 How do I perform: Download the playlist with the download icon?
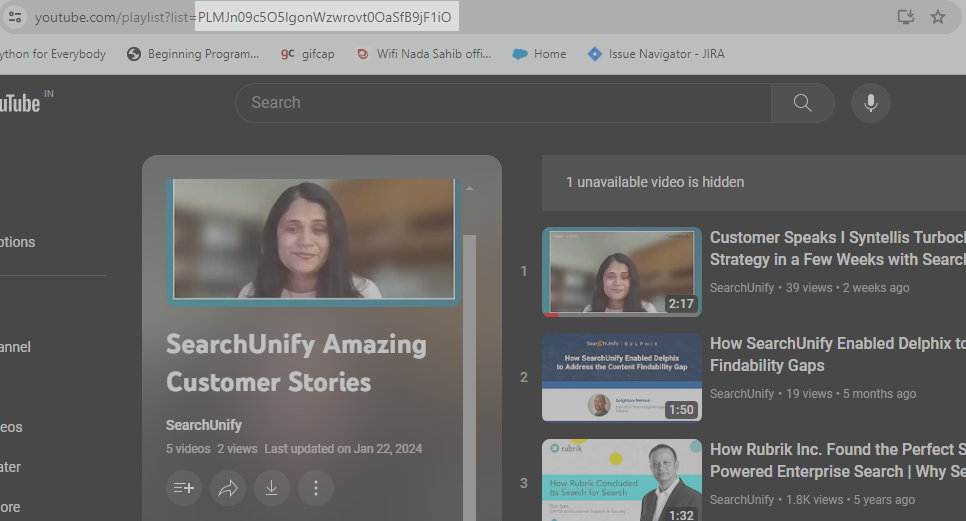point(271,488)
